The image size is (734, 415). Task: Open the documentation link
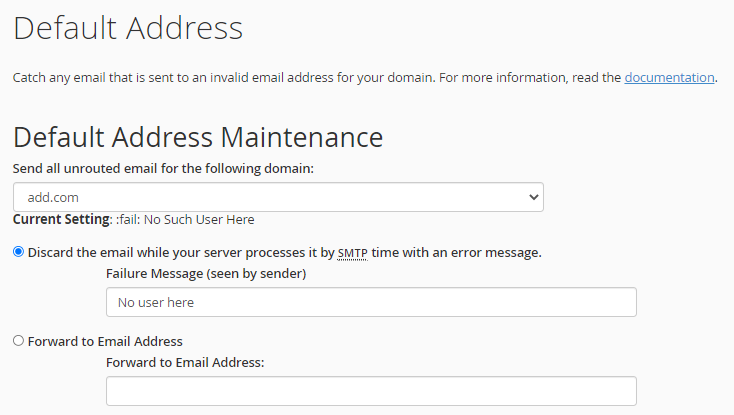tap(669, 77)
